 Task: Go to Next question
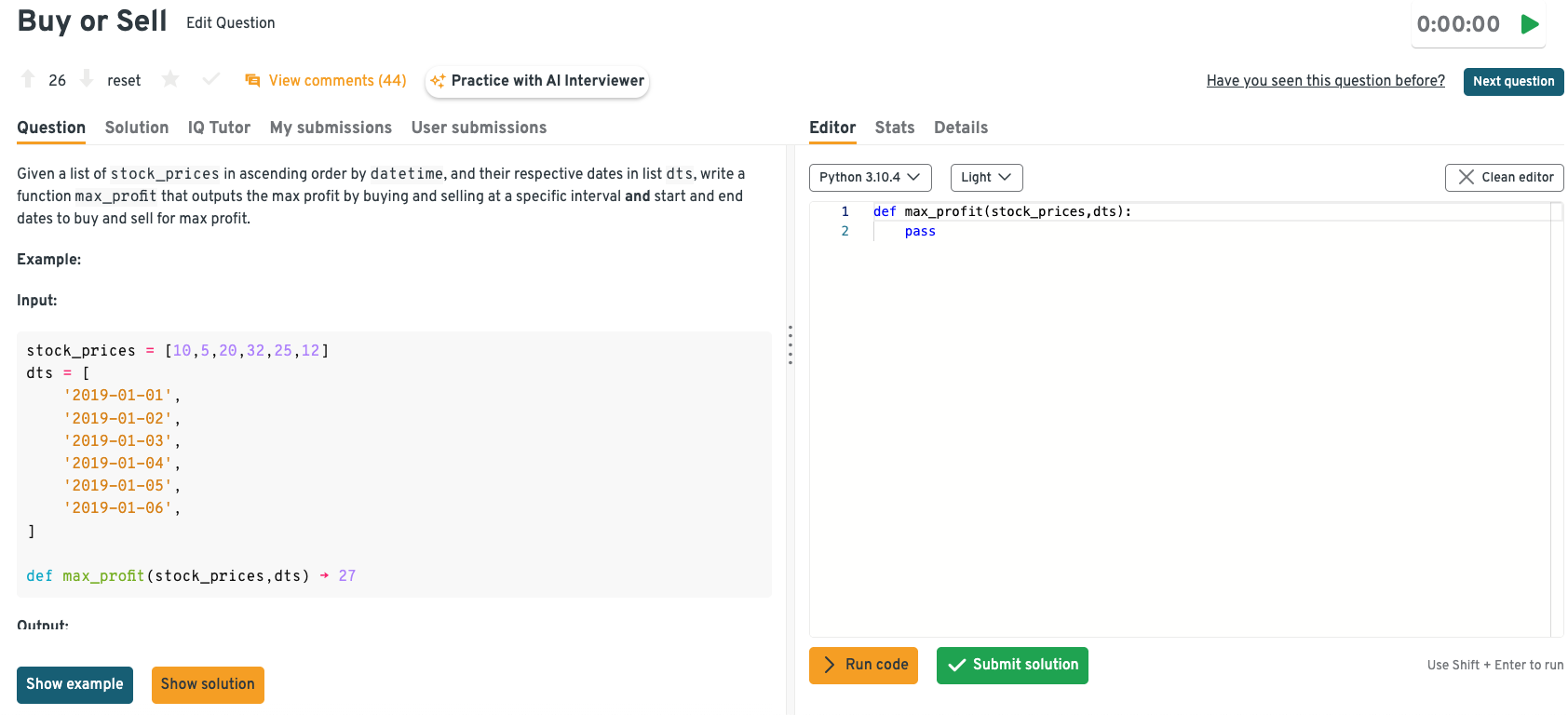point(1513,81)
